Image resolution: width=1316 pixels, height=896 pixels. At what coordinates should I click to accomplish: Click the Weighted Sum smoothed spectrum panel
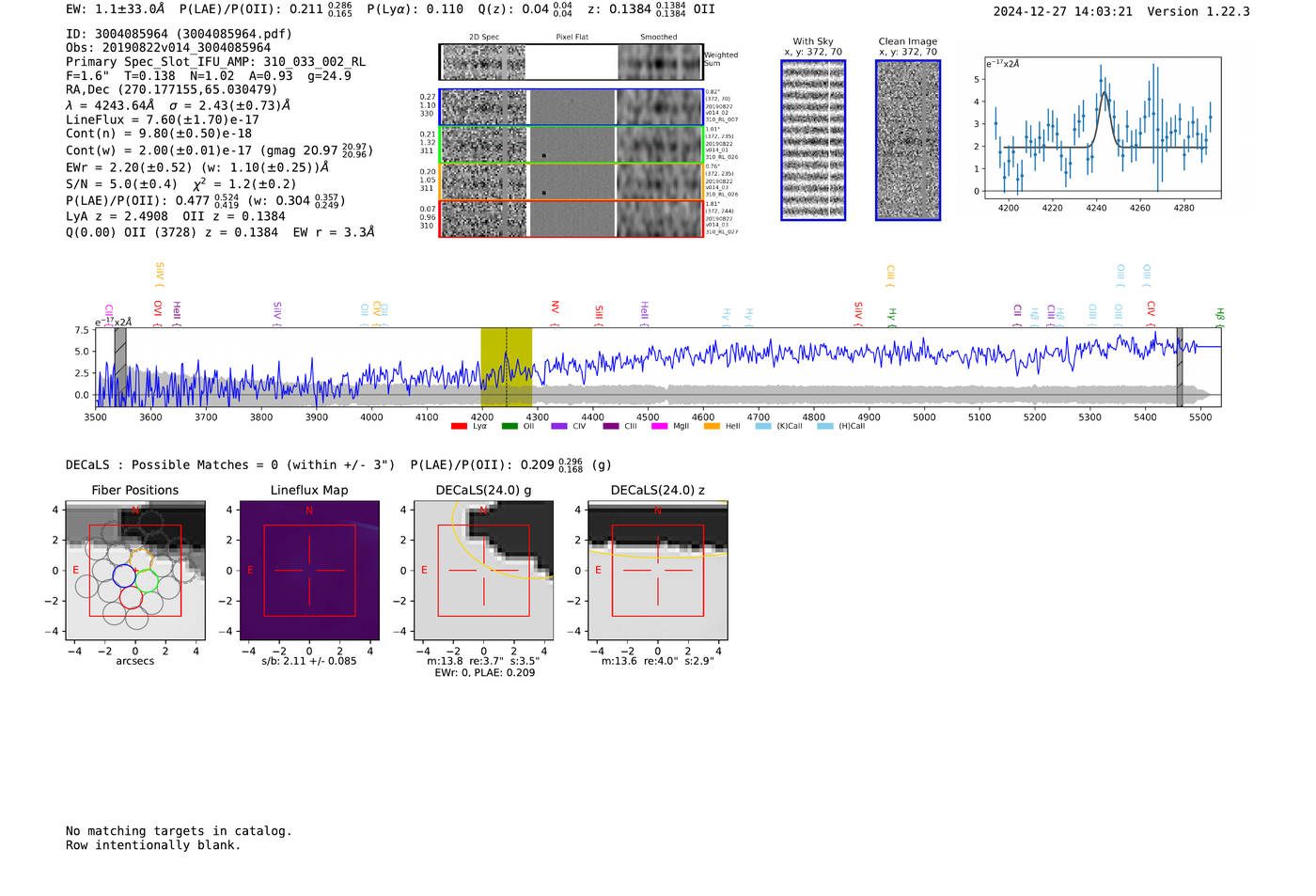tap(660, 63)
